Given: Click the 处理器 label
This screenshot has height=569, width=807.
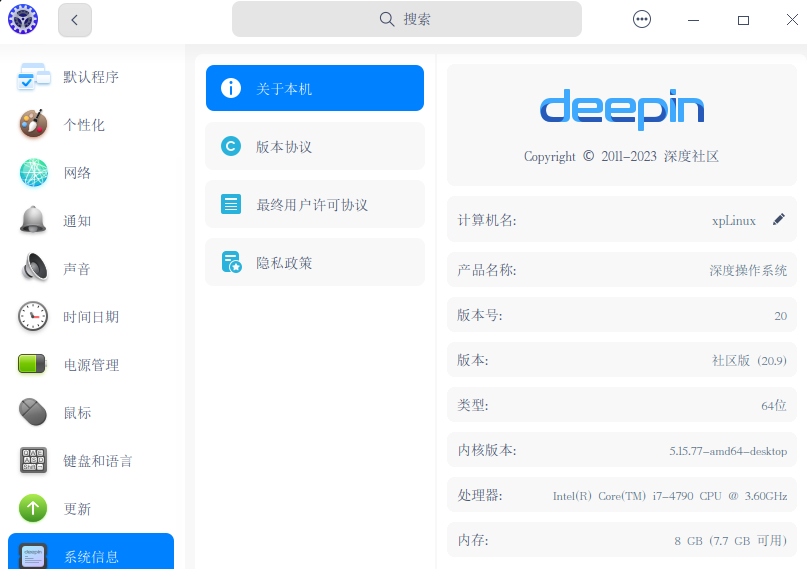Looking at the screenshot, I should [x=480, y=495].
